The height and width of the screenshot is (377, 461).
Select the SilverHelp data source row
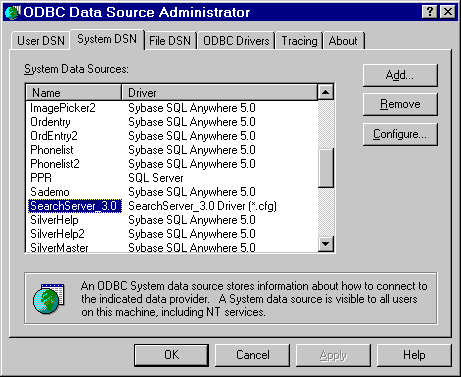pos(54,220)
